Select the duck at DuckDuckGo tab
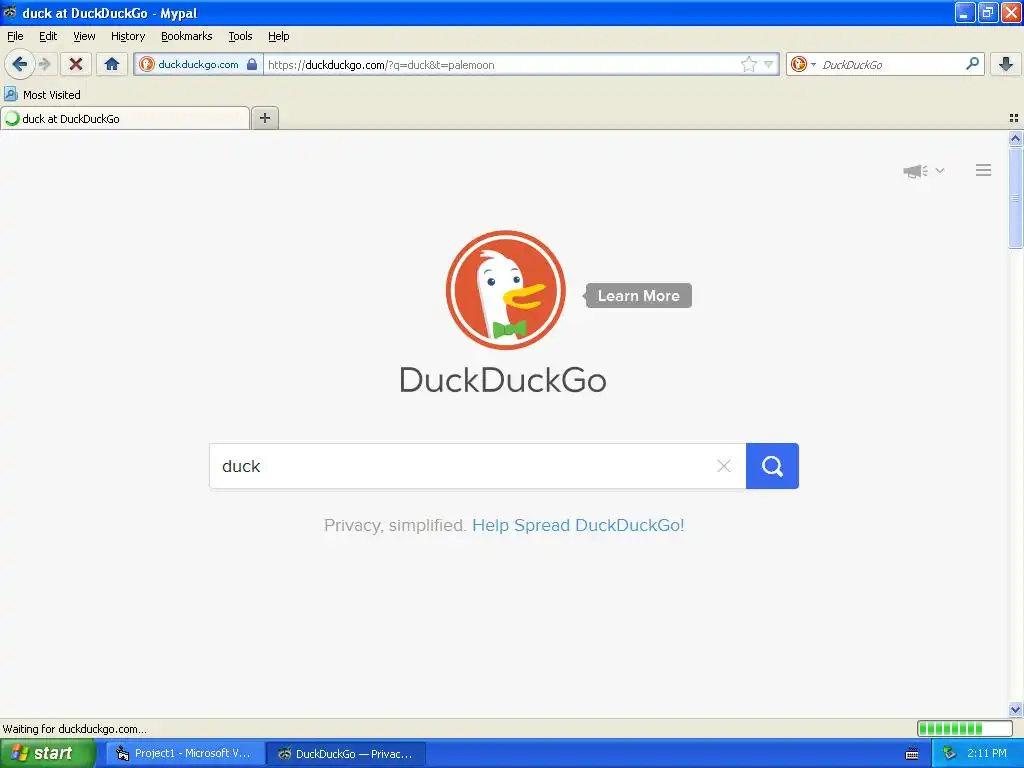 (125, 118)
